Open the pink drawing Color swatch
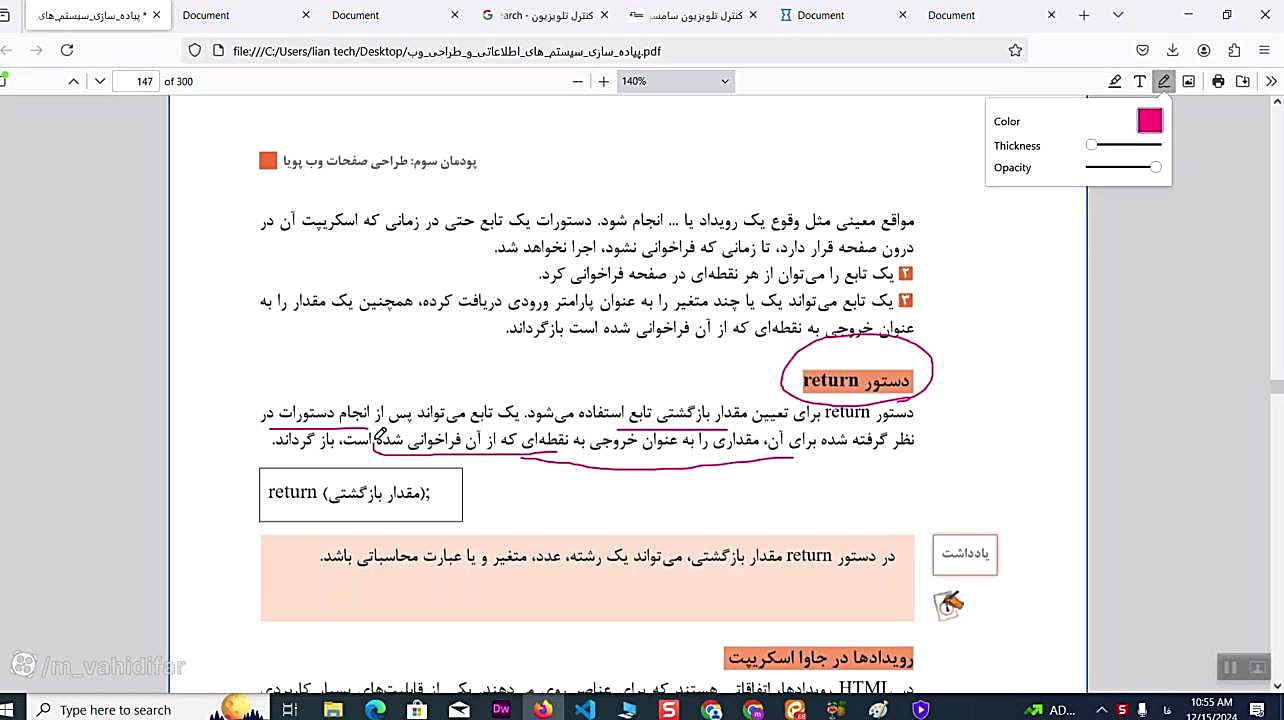Screen dimensions: 1284x720 point(1150,121)
